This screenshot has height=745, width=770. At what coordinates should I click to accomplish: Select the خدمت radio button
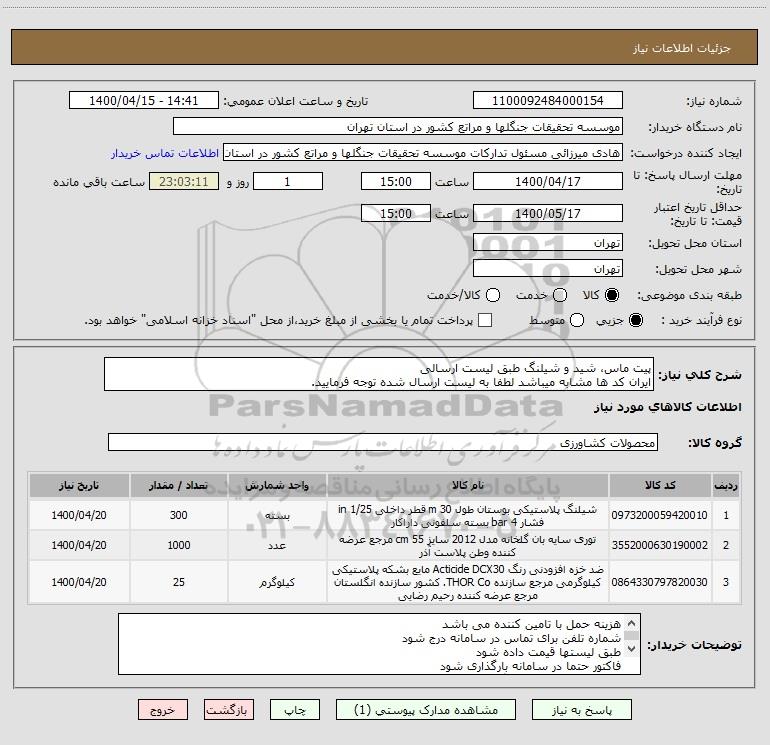pos(560,295)
